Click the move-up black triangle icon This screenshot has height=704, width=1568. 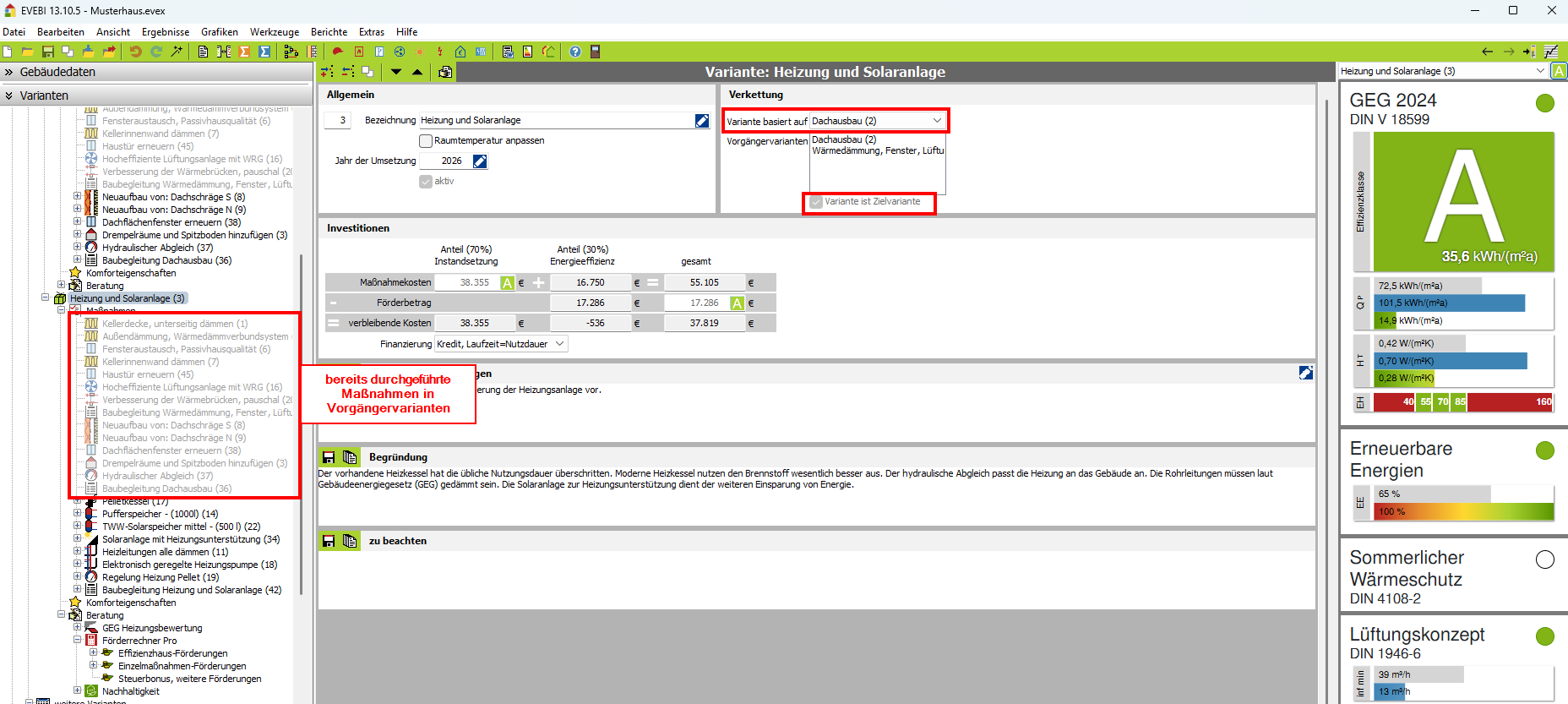(x=417, y=72)
